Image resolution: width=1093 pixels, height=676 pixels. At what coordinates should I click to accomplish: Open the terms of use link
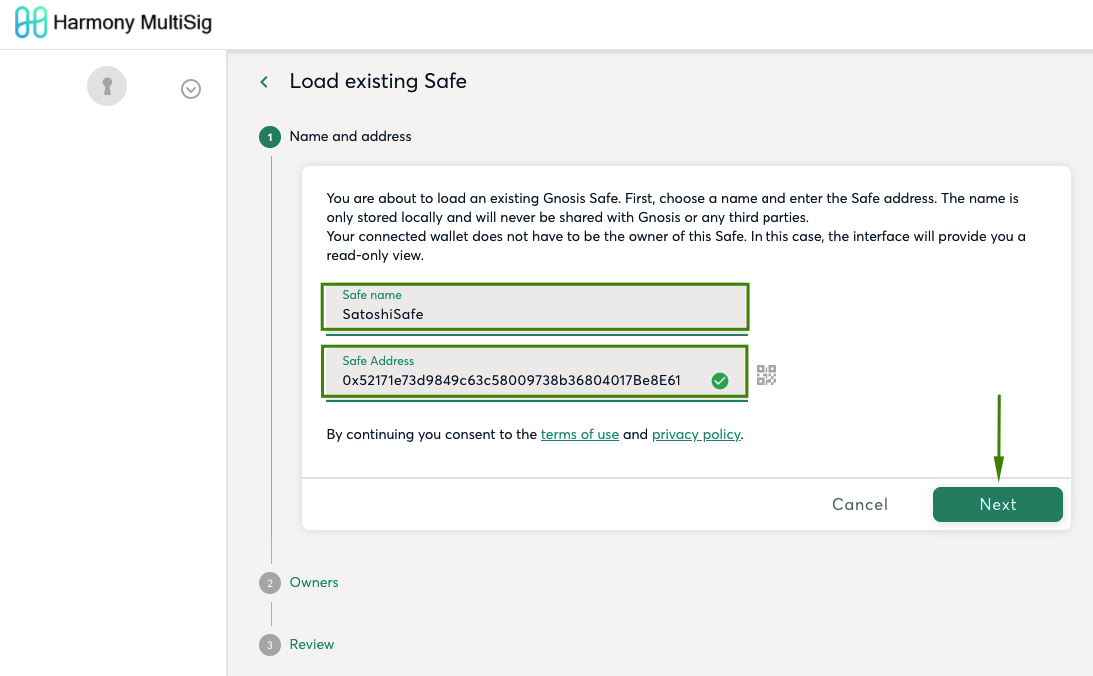coord(580,434)
